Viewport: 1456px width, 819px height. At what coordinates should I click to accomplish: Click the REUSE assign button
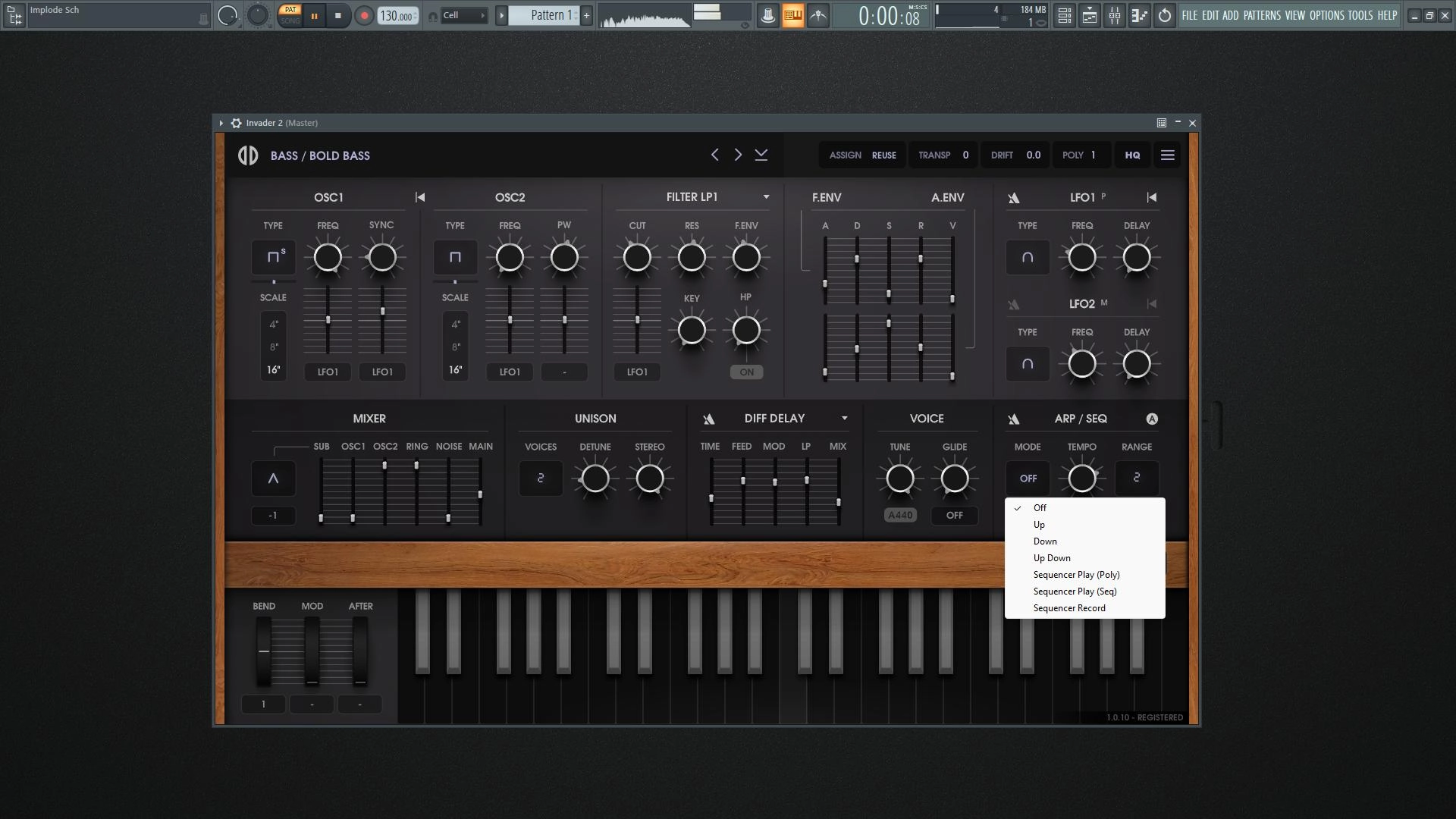(884, 155)
